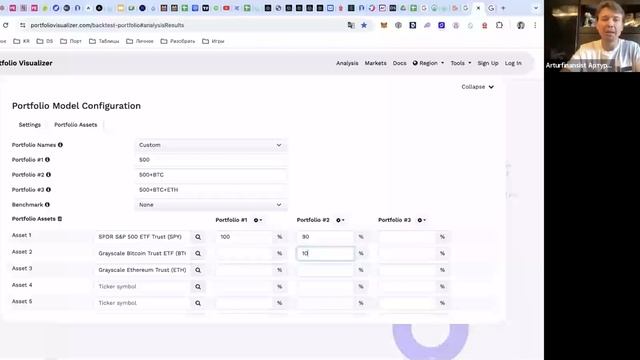The height and width of the screenshot is (360, 640).
Task: Click the Asset 3 Grayscale Ethereum Trust field
Action: [x=143, y=270]
